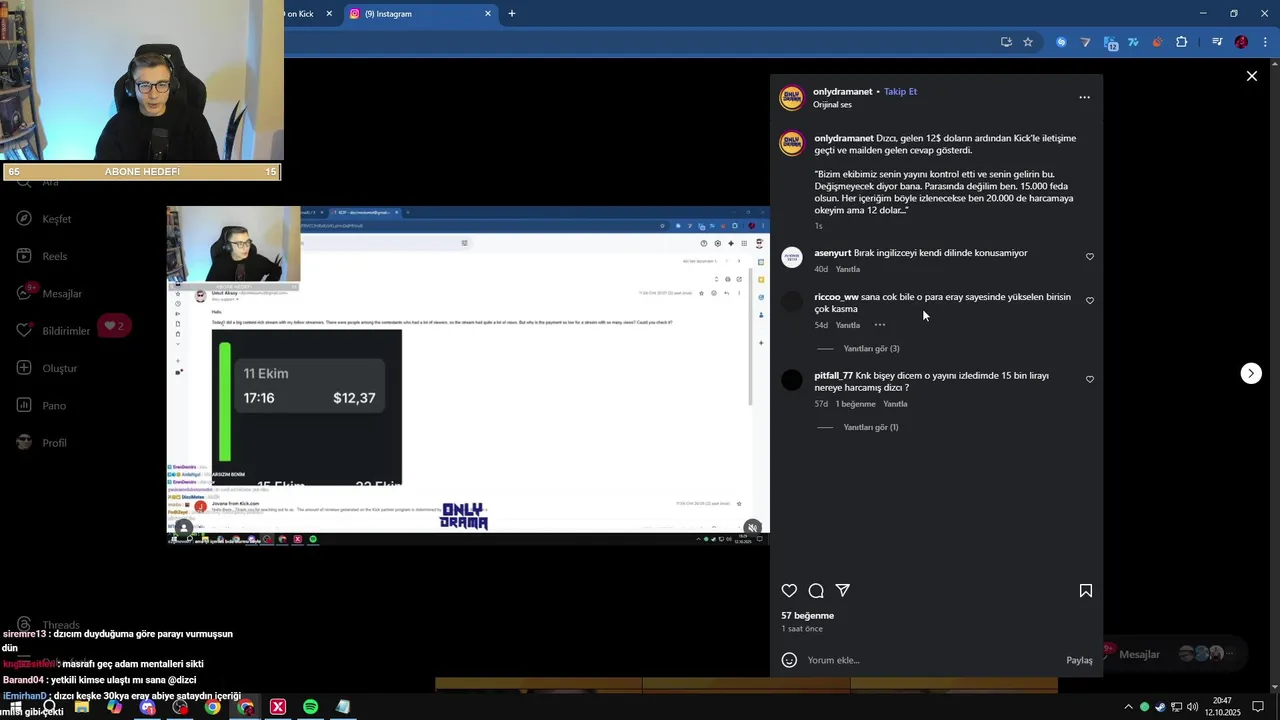Close the 'on Kick' tab
The height and width of the screenshot is (720, 1280).
click(329, 14)
